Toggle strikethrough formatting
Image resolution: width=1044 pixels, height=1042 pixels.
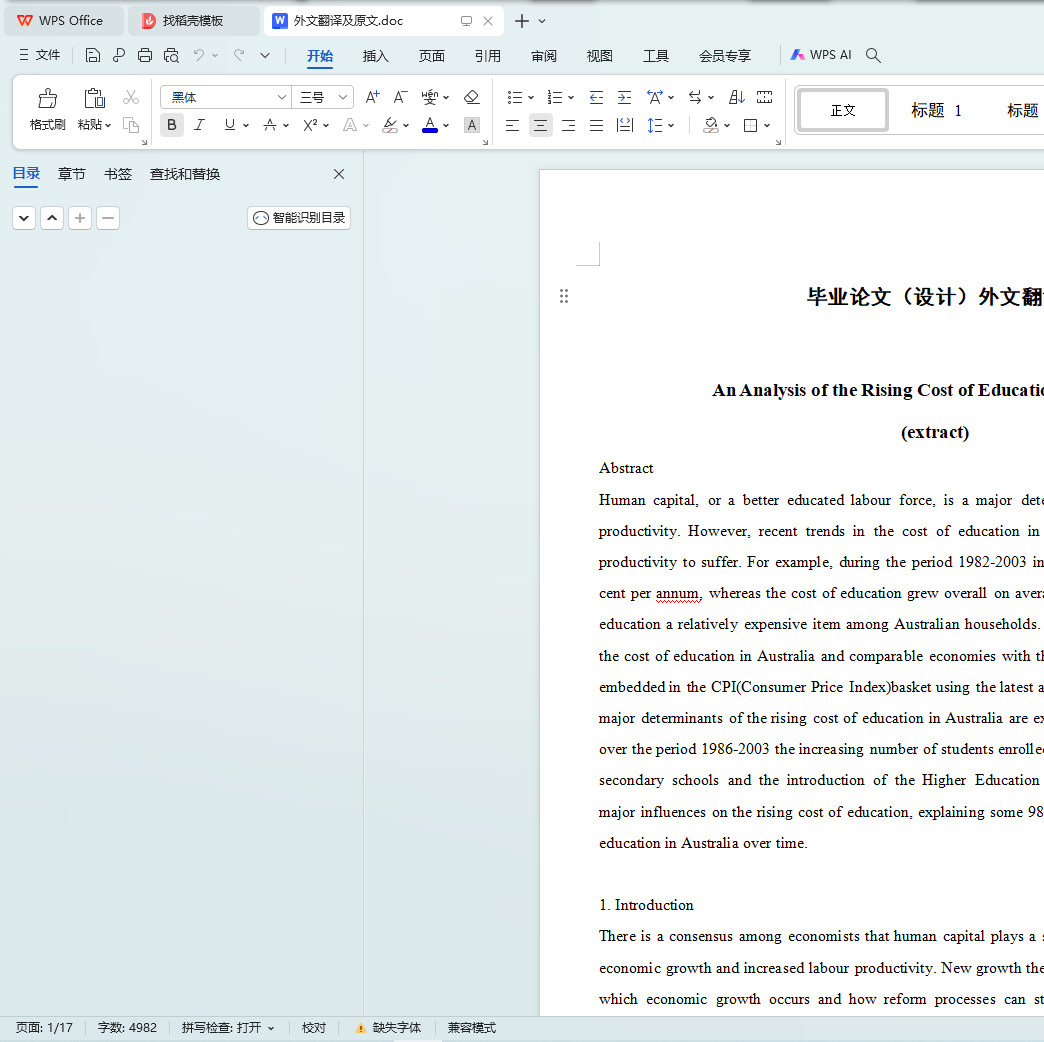(270, 125)
